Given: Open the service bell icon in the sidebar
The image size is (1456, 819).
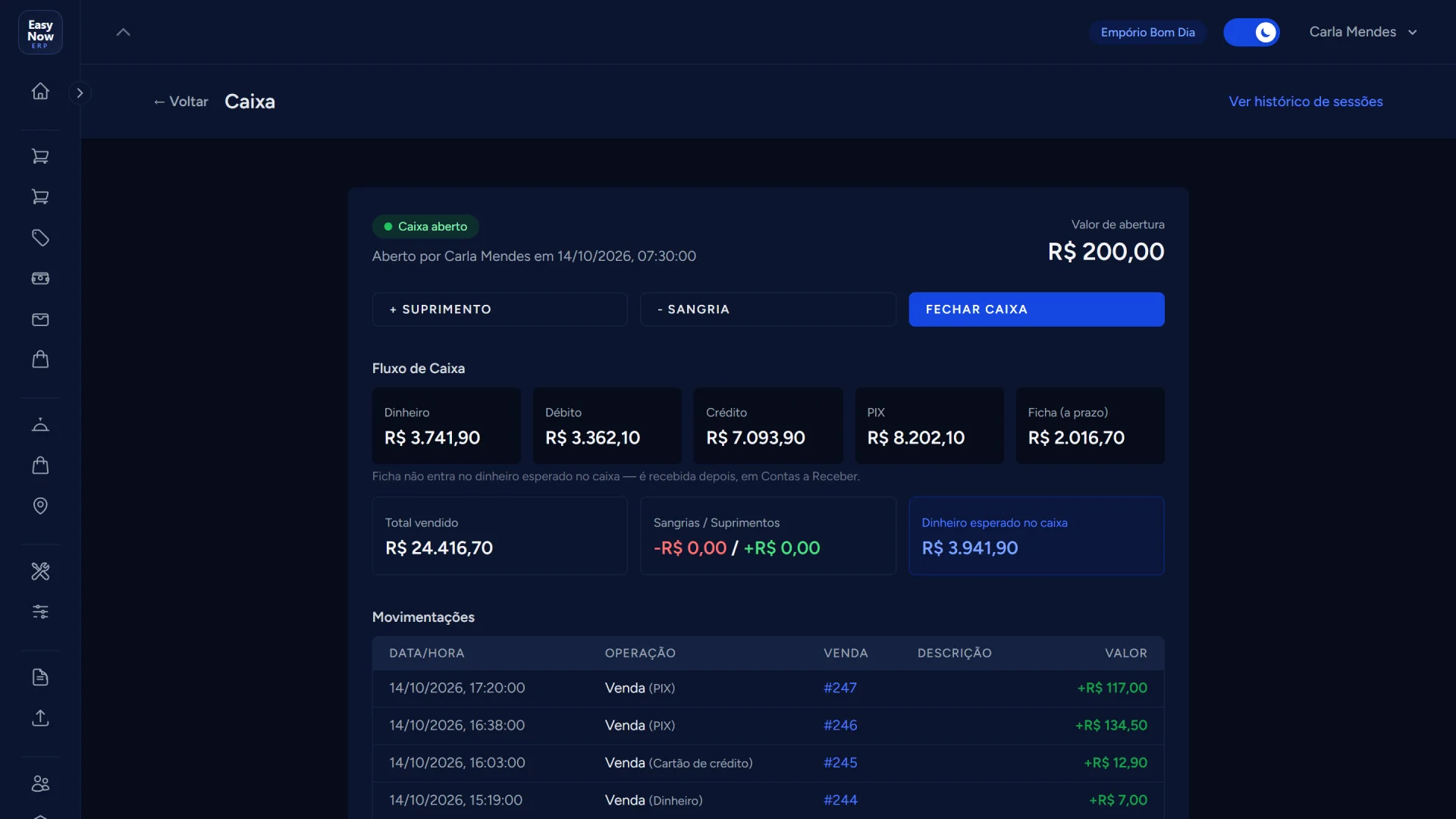Looking at the screenshot, I should coord(40,424).
